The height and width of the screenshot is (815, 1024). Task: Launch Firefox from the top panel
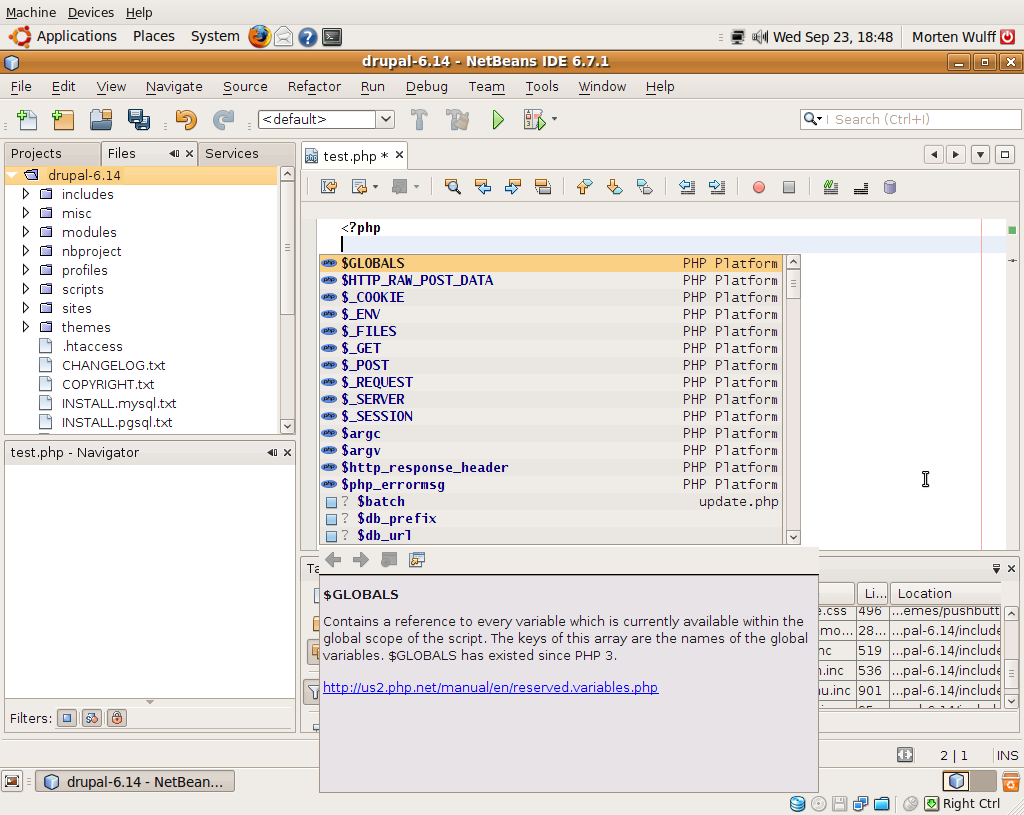tap(259, 37)
